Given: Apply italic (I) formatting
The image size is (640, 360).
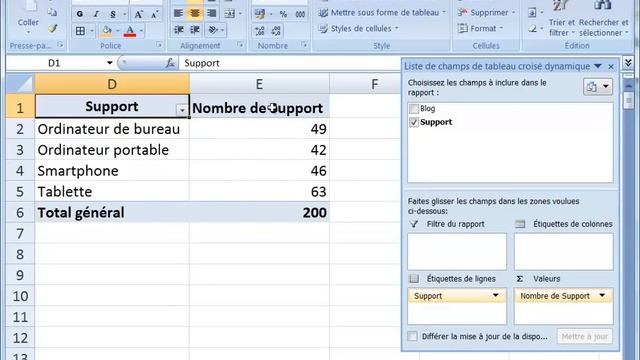Looking at the screenshot, I should click(x=96, y=14).
